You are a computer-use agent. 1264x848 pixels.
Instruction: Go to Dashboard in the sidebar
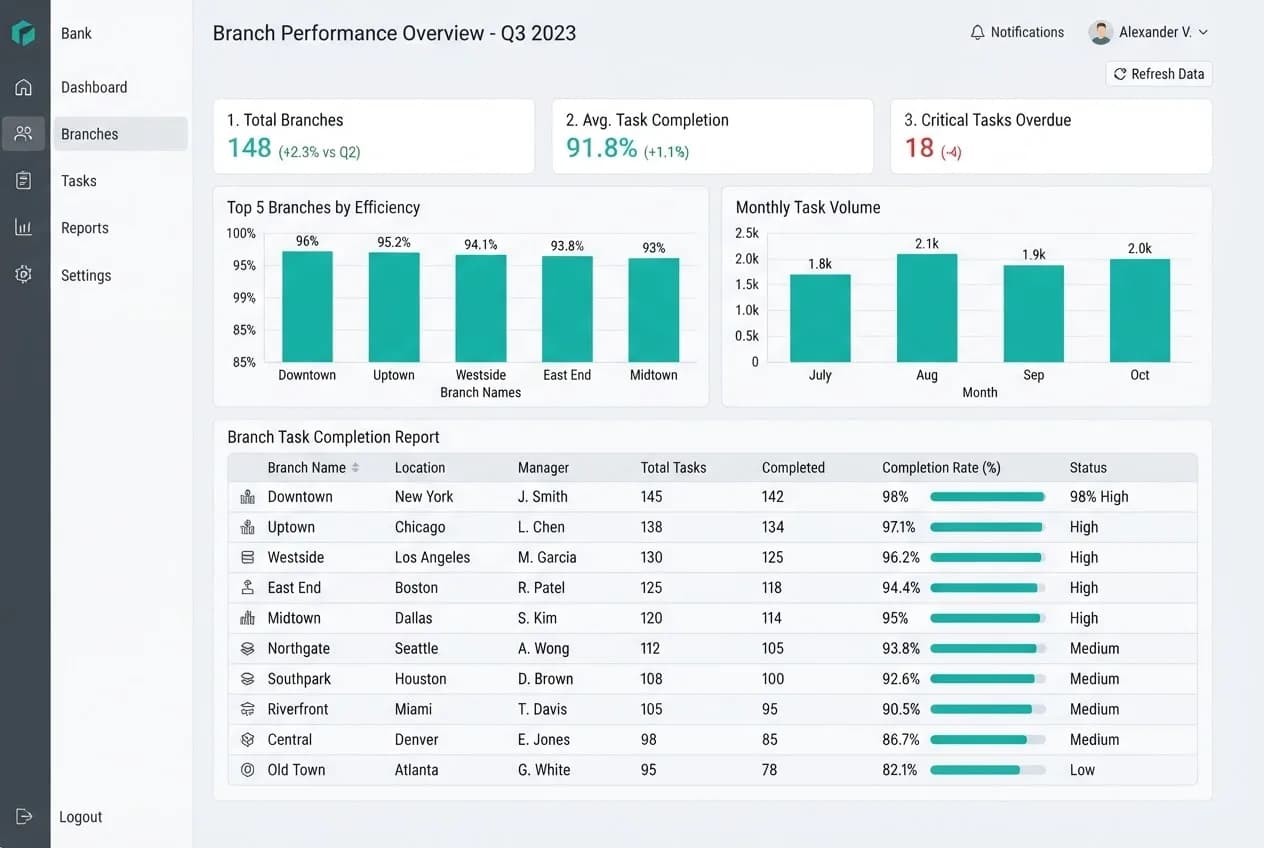click(x=94, y=87)
